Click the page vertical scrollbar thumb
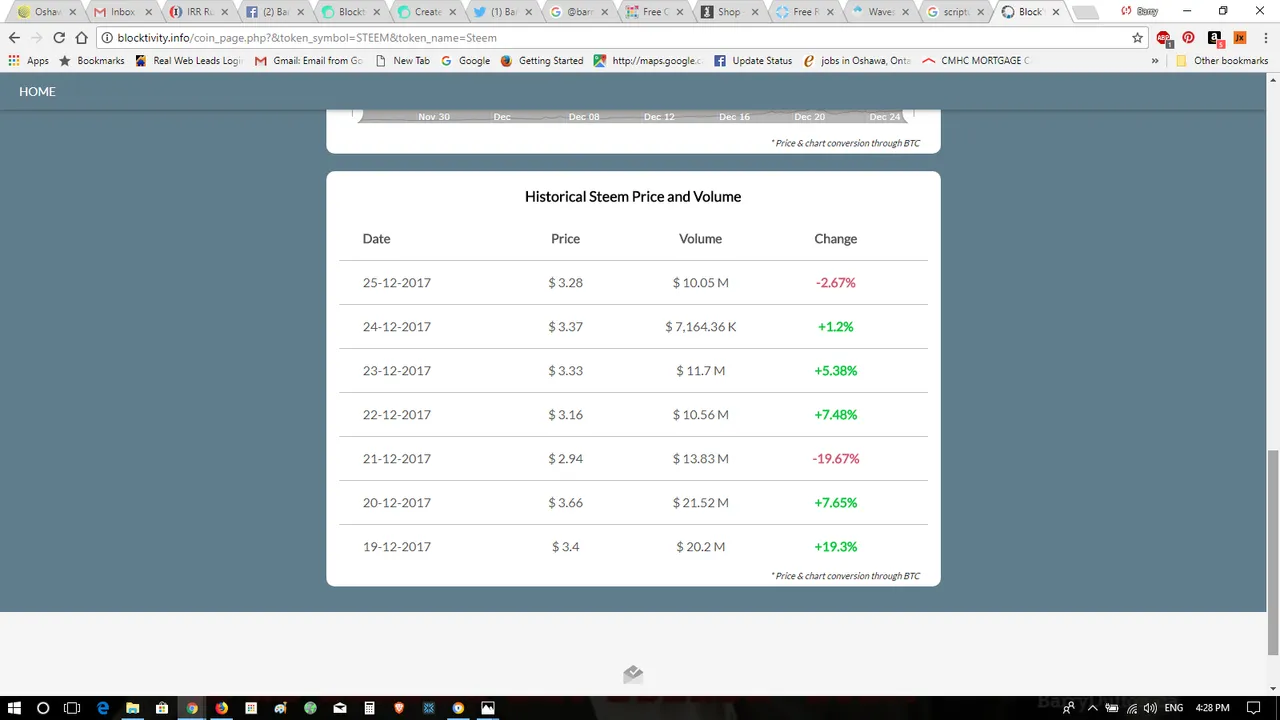Viewport: 1280px width, 720px height. tap(1272, 552)
